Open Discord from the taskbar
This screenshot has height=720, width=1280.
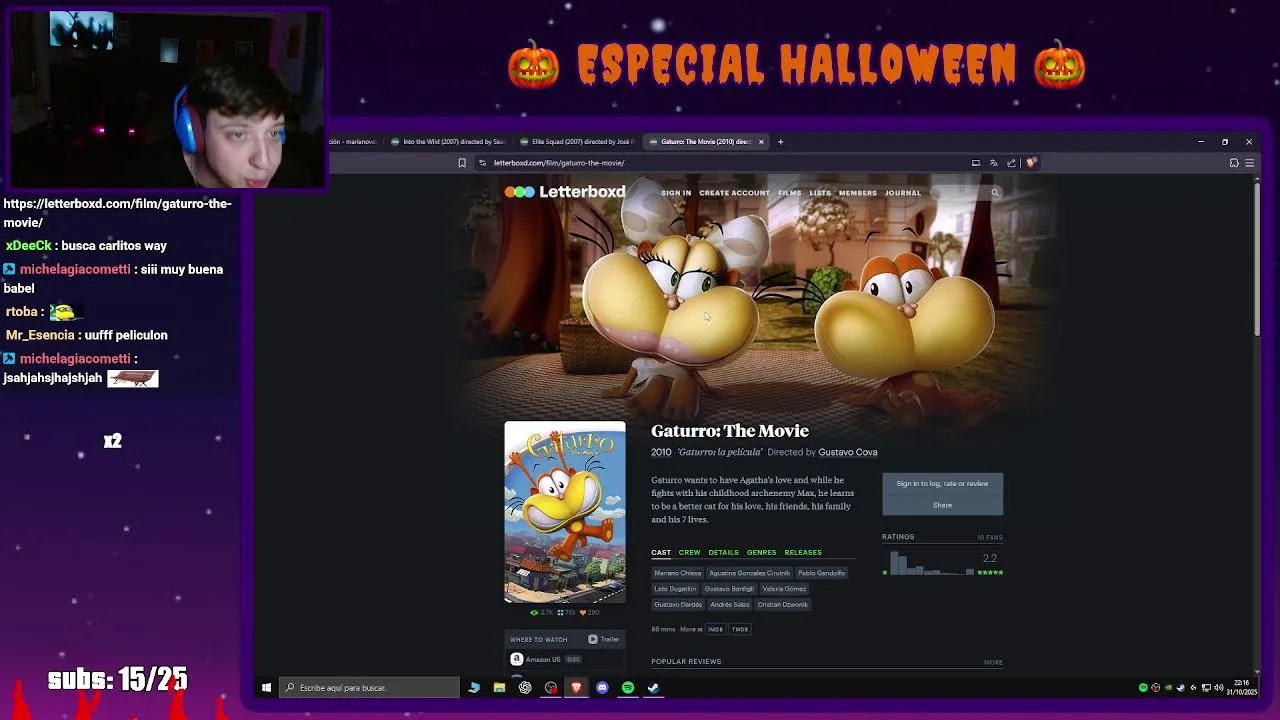click(x=602, y=688)
